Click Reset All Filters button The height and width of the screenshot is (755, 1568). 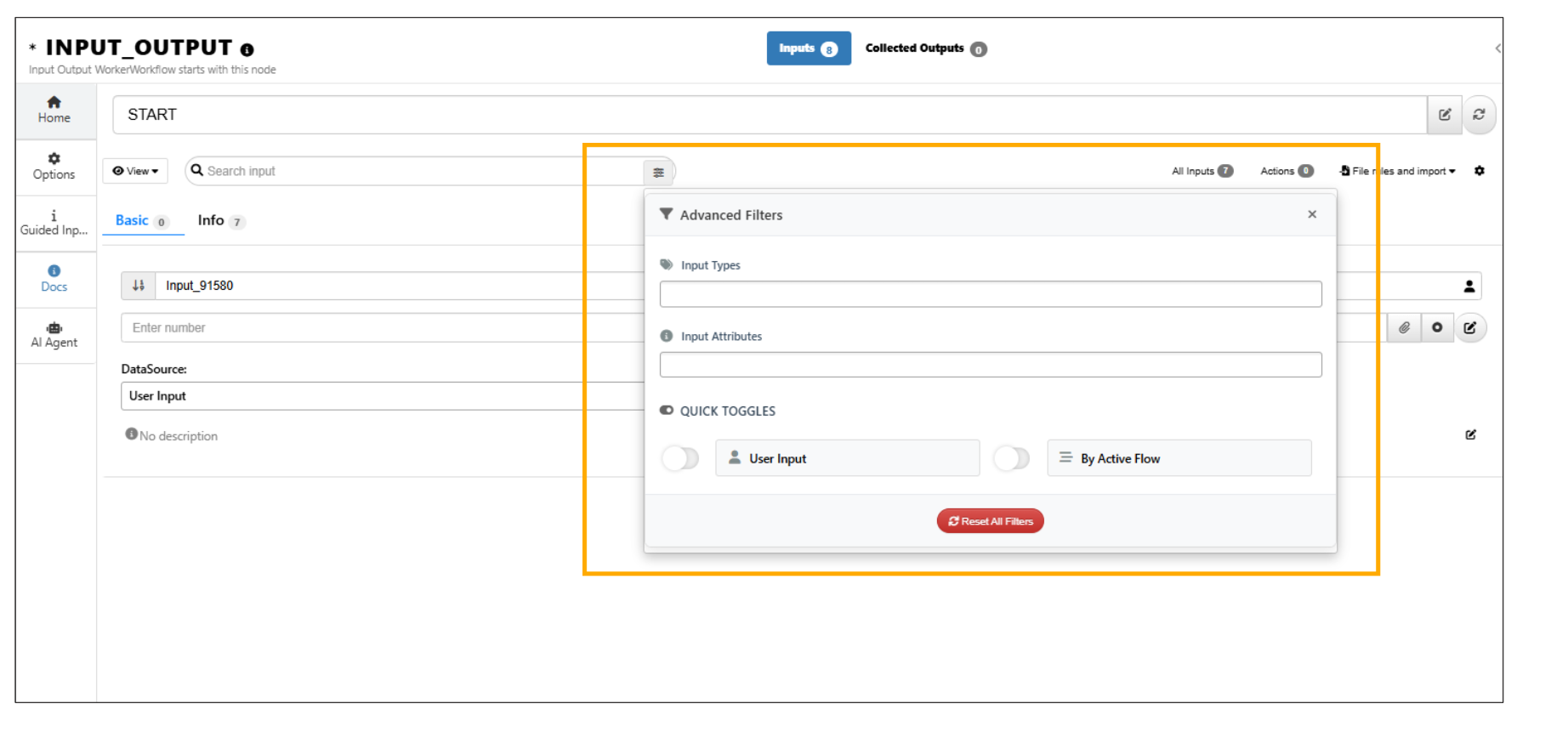(x=990, y=521)
